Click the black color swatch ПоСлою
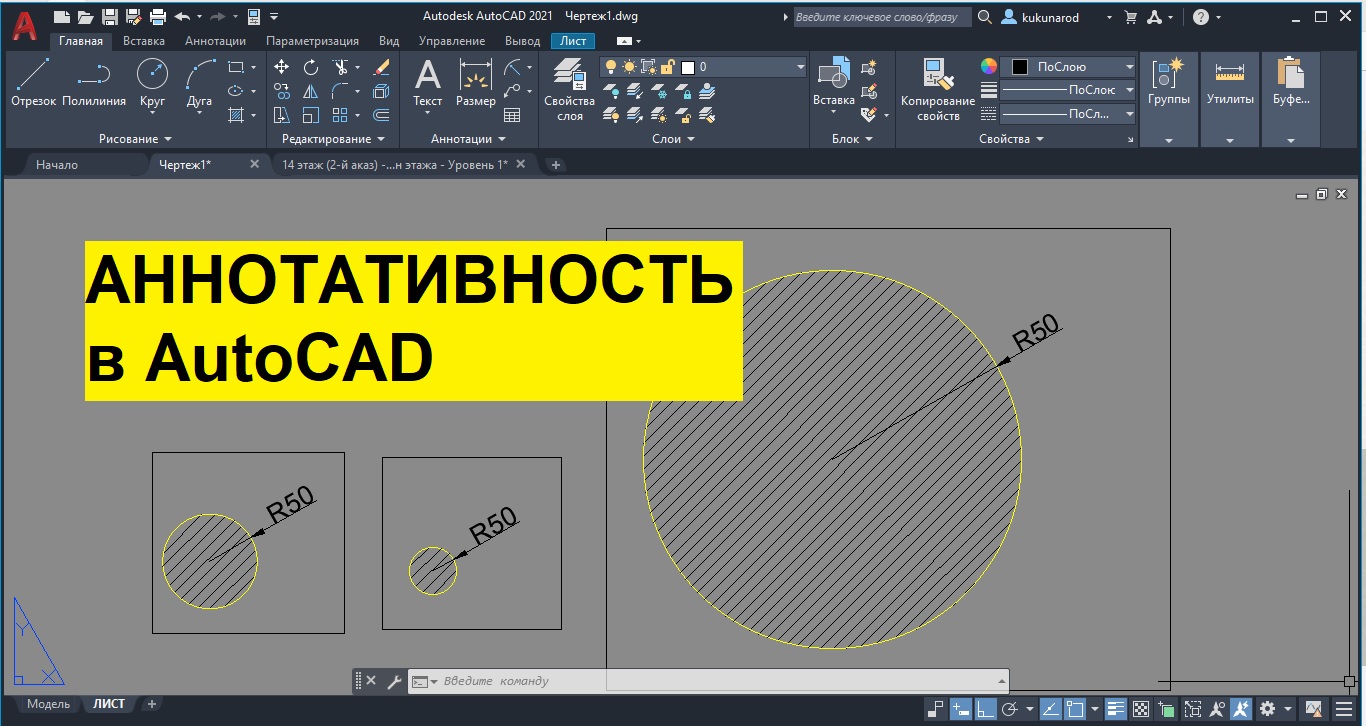This screenshot has width=1366, height=726. click(x=1019, y=67)
